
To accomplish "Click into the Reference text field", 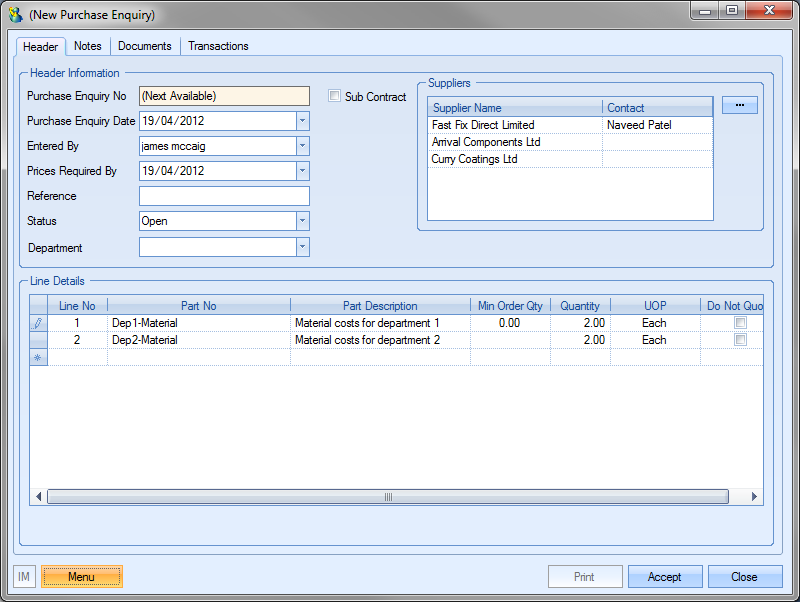I will [224, 196].
